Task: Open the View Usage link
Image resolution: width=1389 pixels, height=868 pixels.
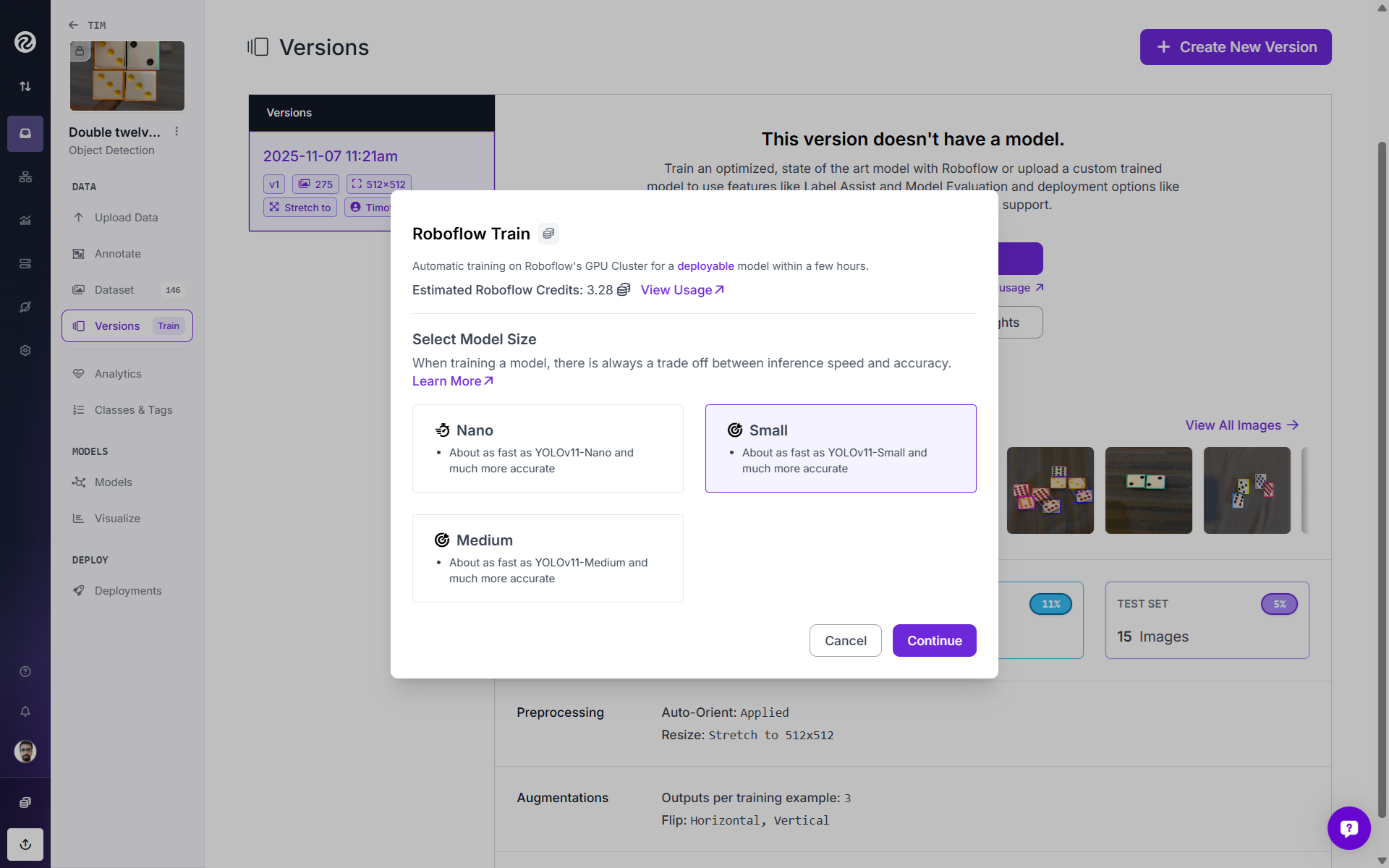Action: (681, 290)
